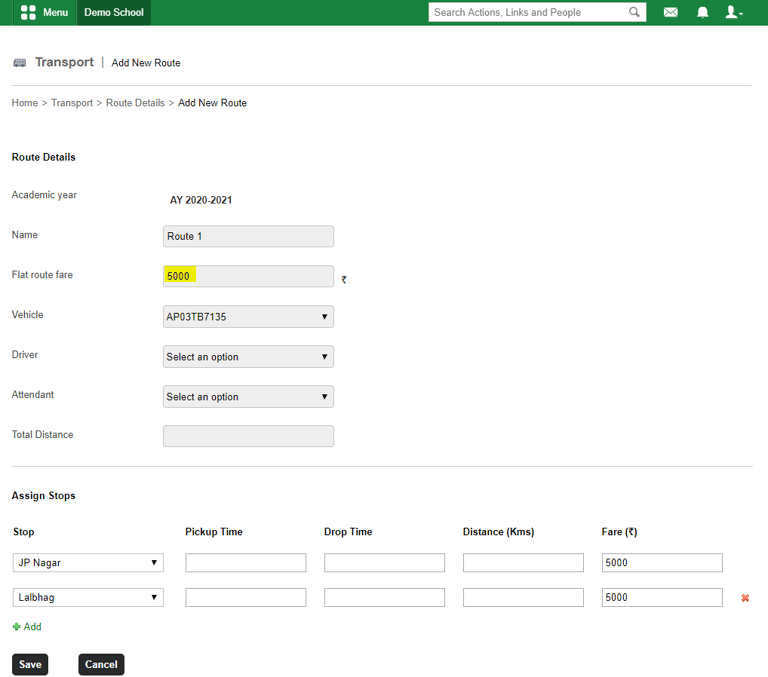This screenshot has width=768, height=677.
Task: Click the Menu grid icon
Action: 28,13
